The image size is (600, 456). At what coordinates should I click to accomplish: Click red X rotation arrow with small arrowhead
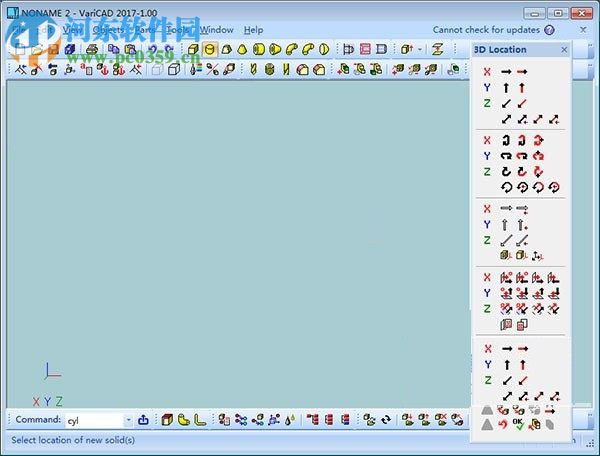point(538,140)
